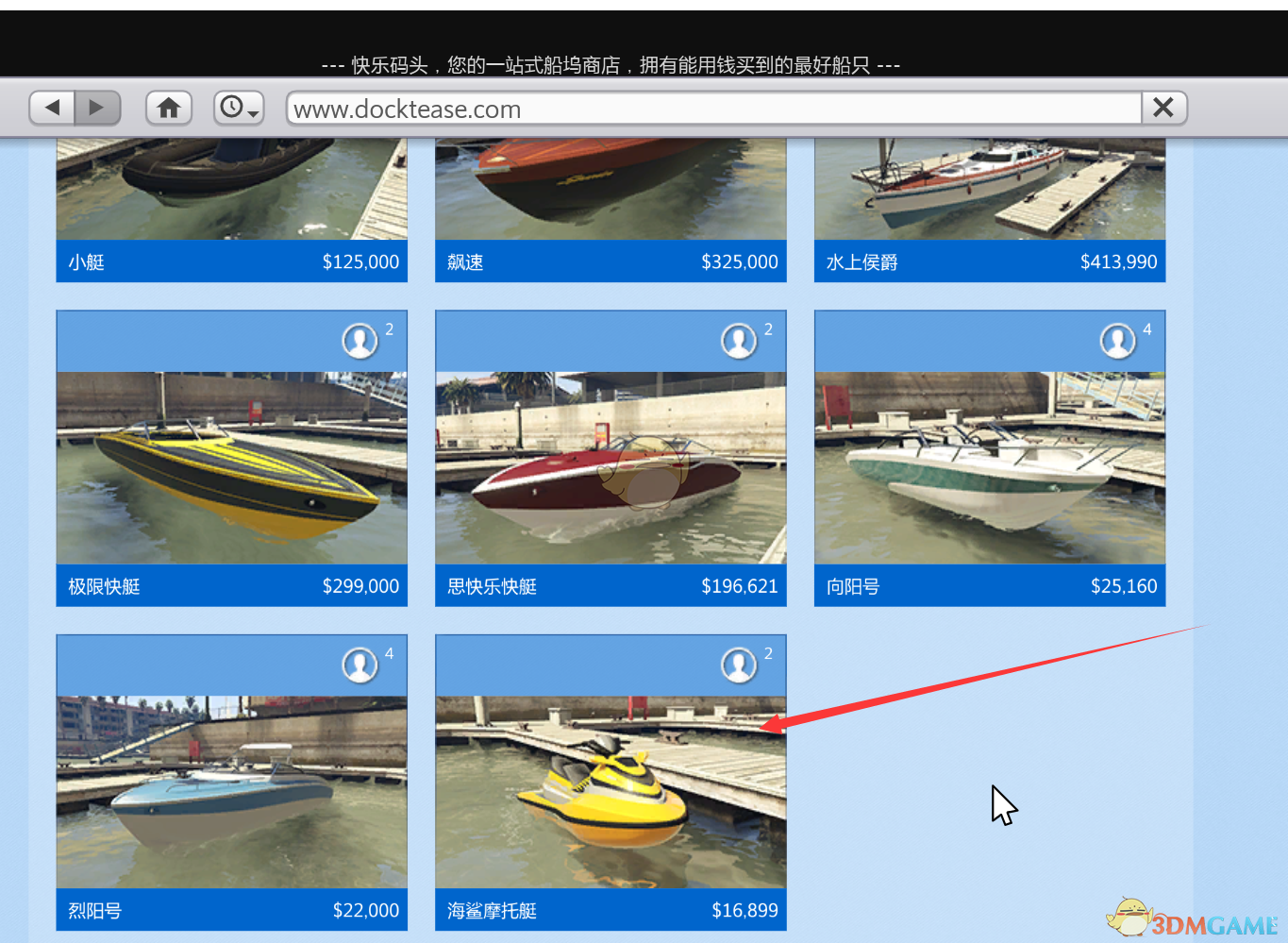Select the 水上侯爵 boat thumbnail
Viewport: 1288px width, 943px height.
pyautogui.click(x=990, y=189)
